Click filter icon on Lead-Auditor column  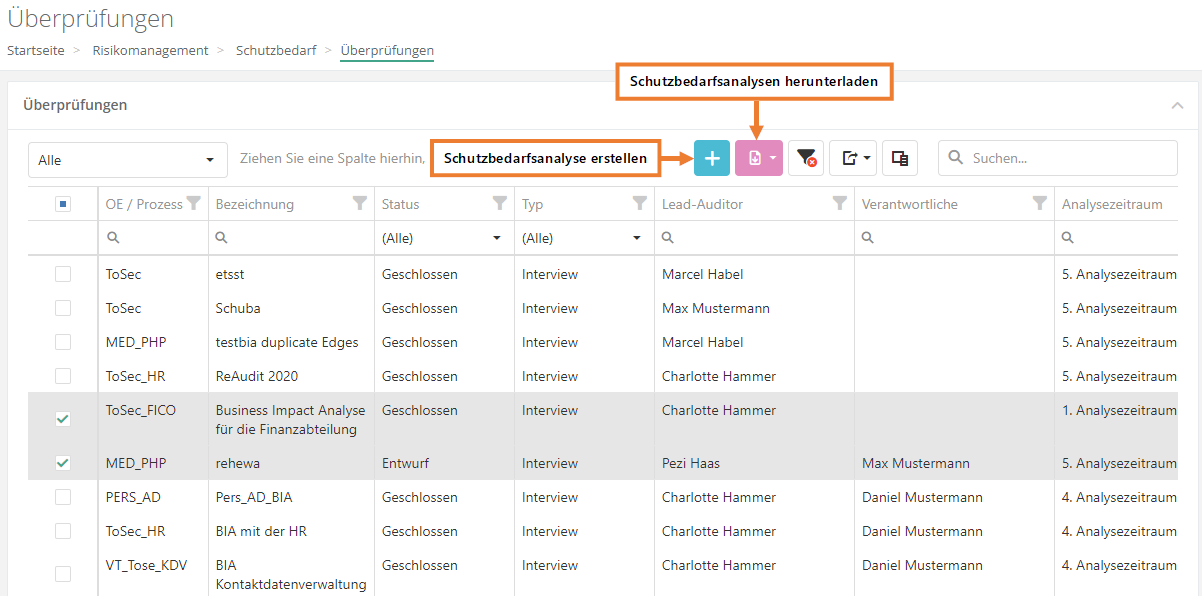point(840,204)
